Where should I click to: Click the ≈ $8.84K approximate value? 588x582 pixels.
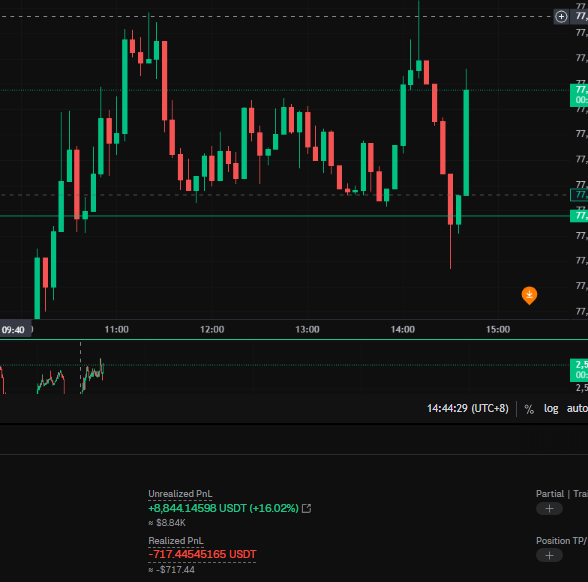tap(167, 523)
